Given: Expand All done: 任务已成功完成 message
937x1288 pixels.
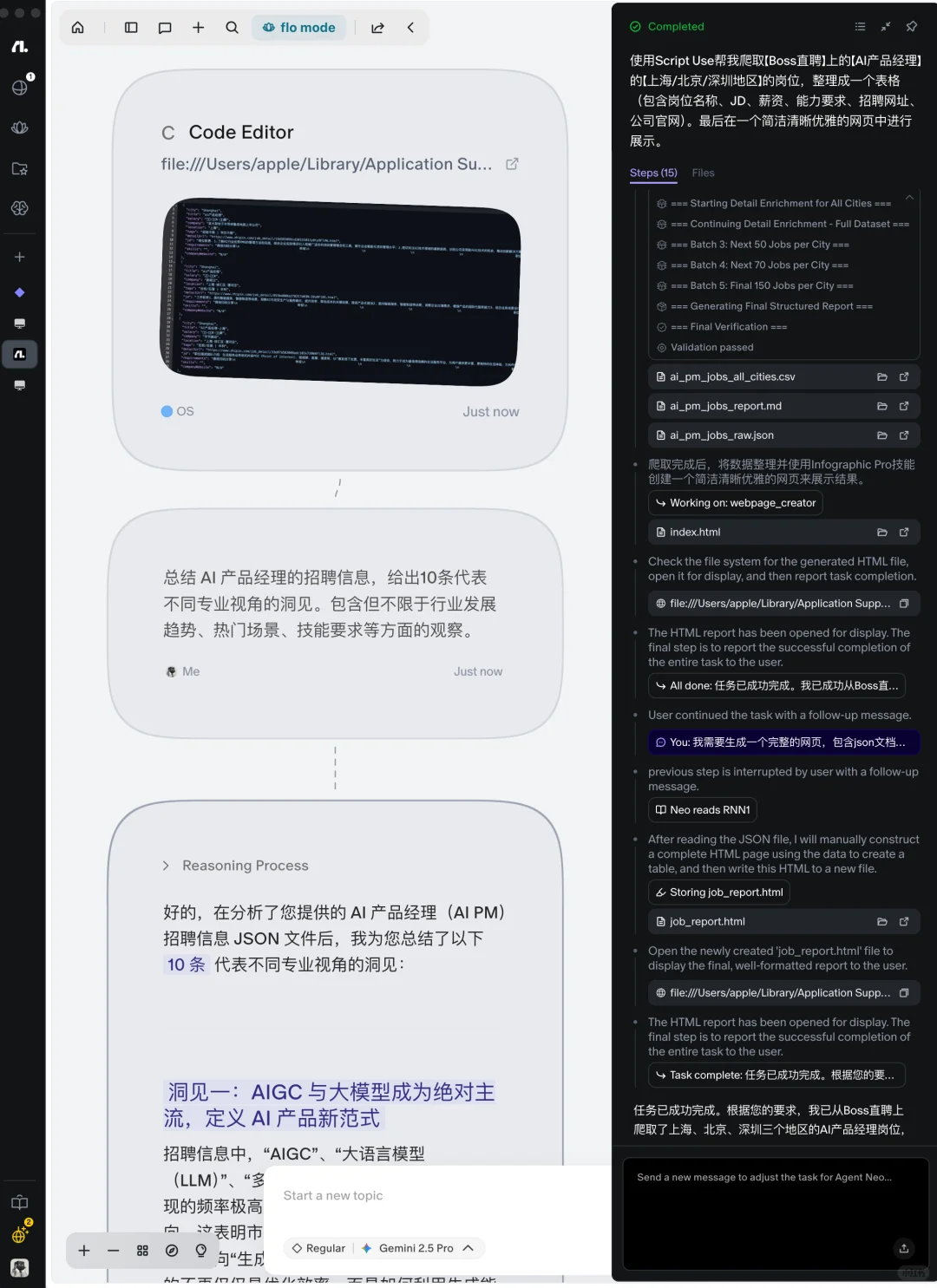Looking at the screenshot, I should pos(777,686).
